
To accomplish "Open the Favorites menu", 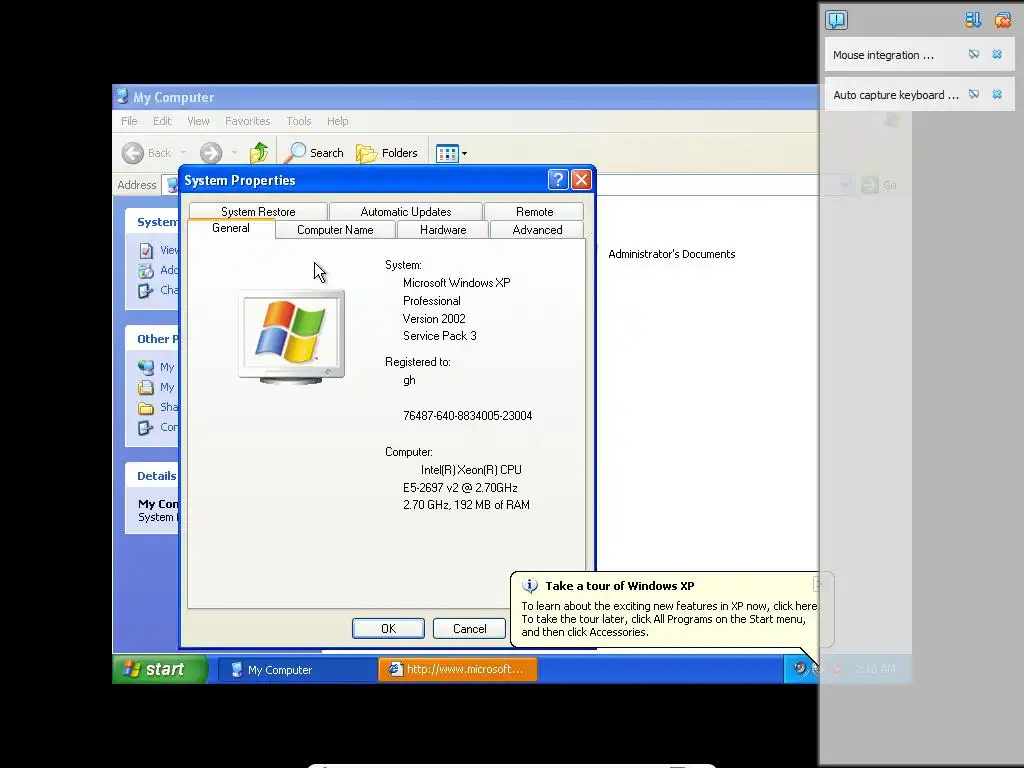I will [x=248, y=121].
